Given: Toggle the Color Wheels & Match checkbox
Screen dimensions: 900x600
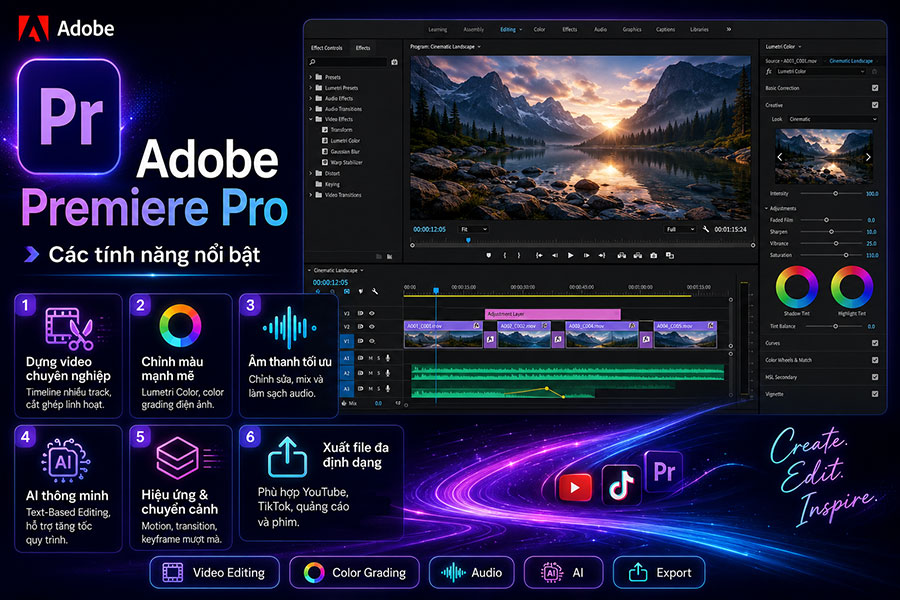Looking at the screenshot, I should (875, 360).
